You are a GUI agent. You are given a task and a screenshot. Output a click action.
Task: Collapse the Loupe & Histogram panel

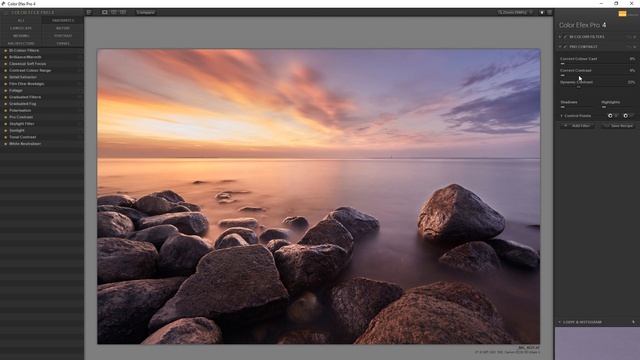coord(560,322)
